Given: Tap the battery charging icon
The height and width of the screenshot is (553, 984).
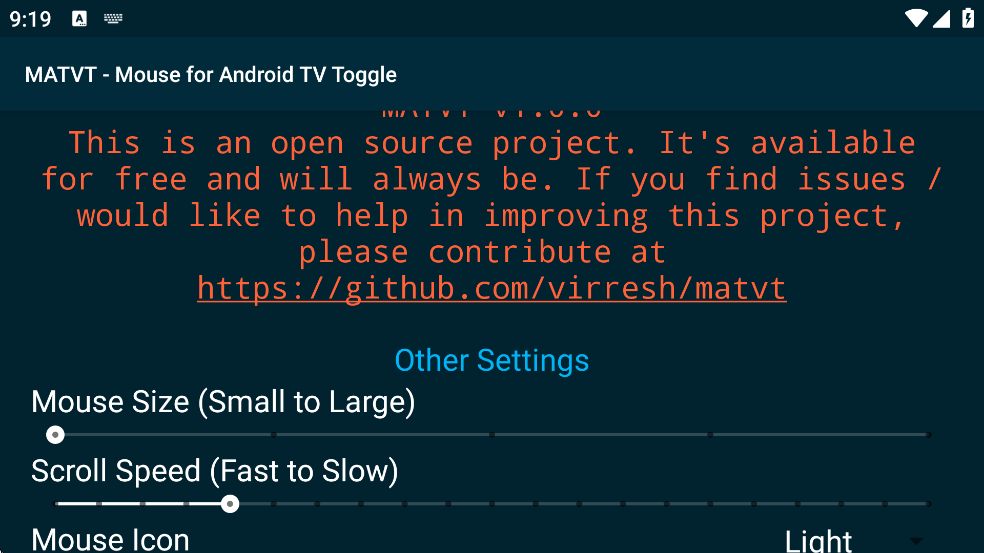Looking at the screenshot, I should pyautogui.click(x=967, y=18).
